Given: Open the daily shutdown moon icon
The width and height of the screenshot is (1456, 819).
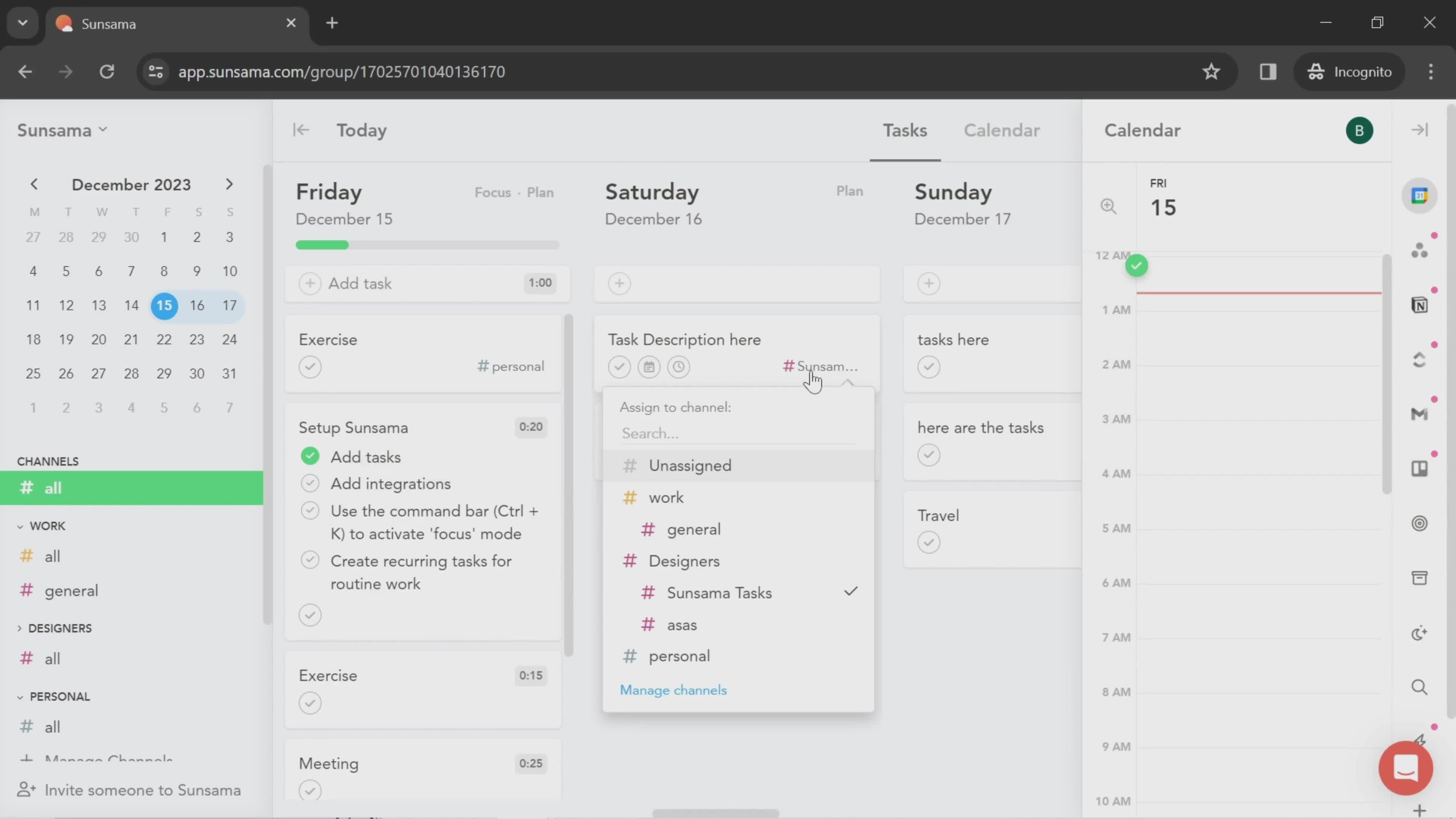Looking at the screenshot, I should pyautogui.click(x=1419, y=632).
